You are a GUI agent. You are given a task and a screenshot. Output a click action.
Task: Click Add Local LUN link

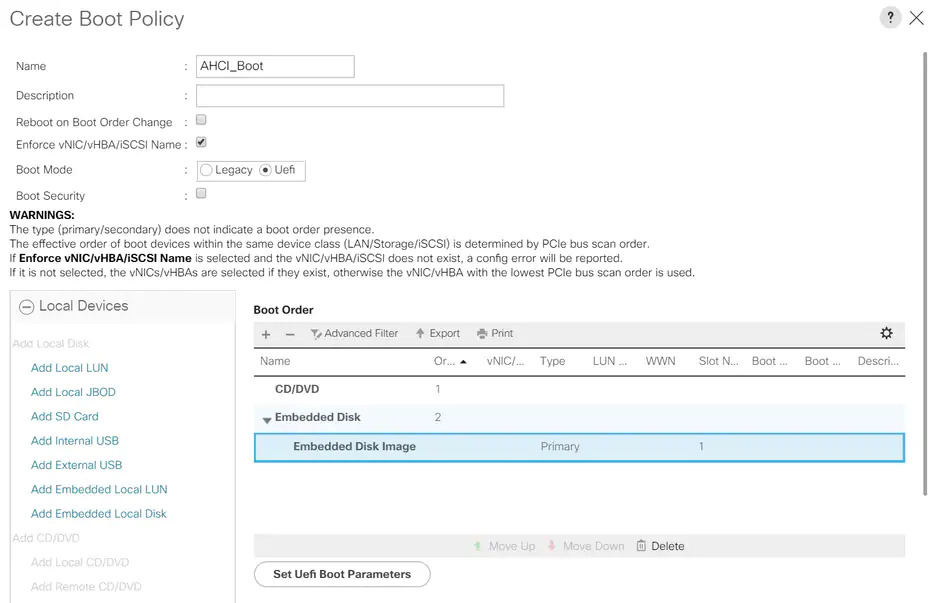click(x=70, y=368)
